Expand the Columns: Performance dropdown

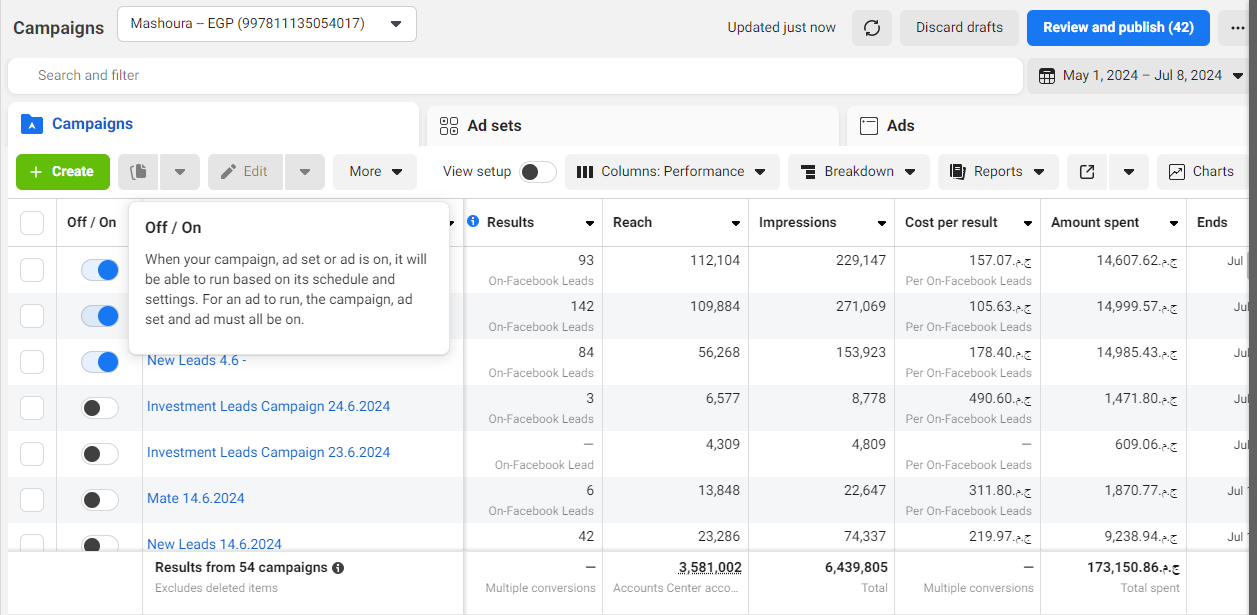click(x=672, y=172)
